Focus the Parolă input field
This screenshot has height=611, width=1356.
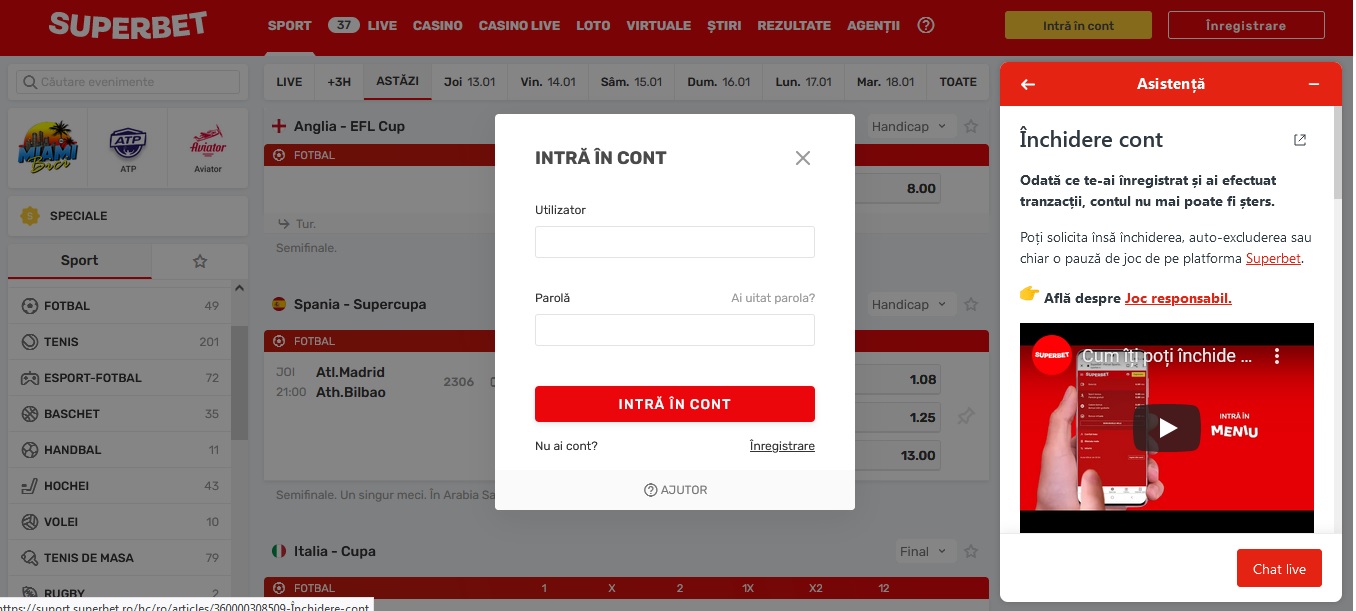[675, 330]
